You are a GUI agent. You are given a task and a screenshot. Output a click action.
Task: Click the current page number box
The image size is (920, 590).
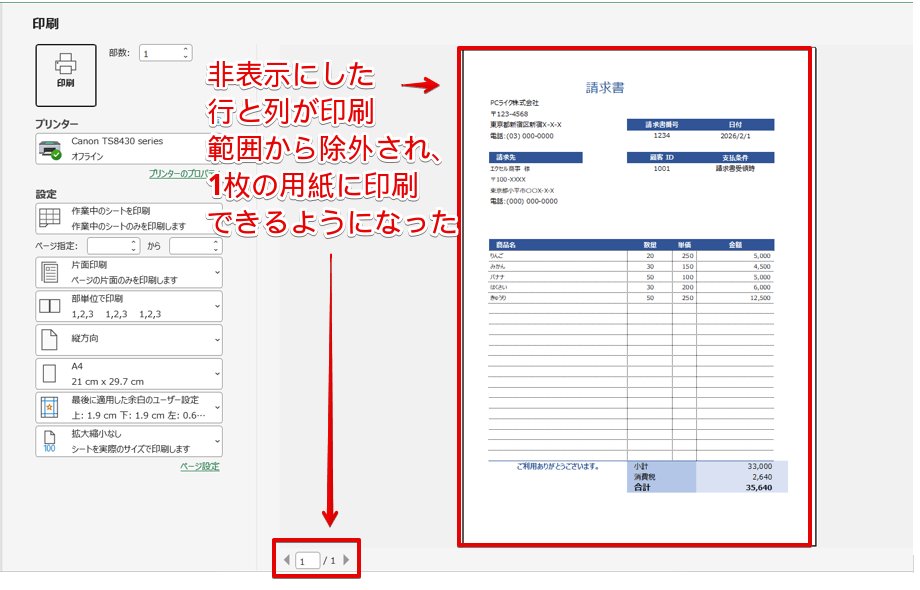point(307,561)
